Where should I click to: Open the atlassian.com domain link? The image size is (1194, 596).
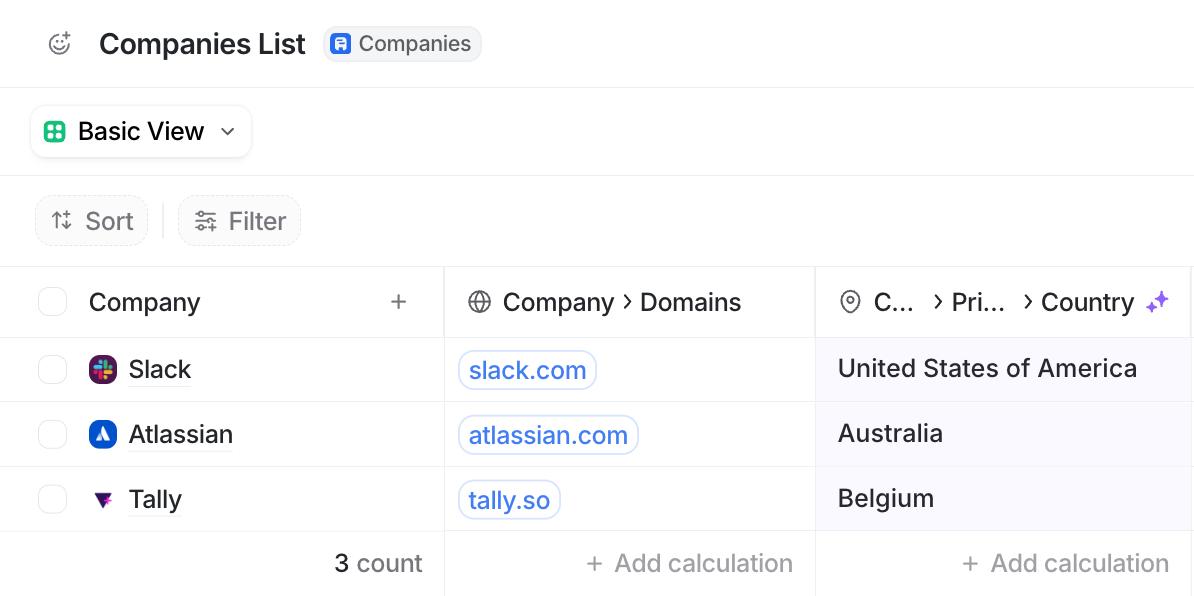coord(548,435)
